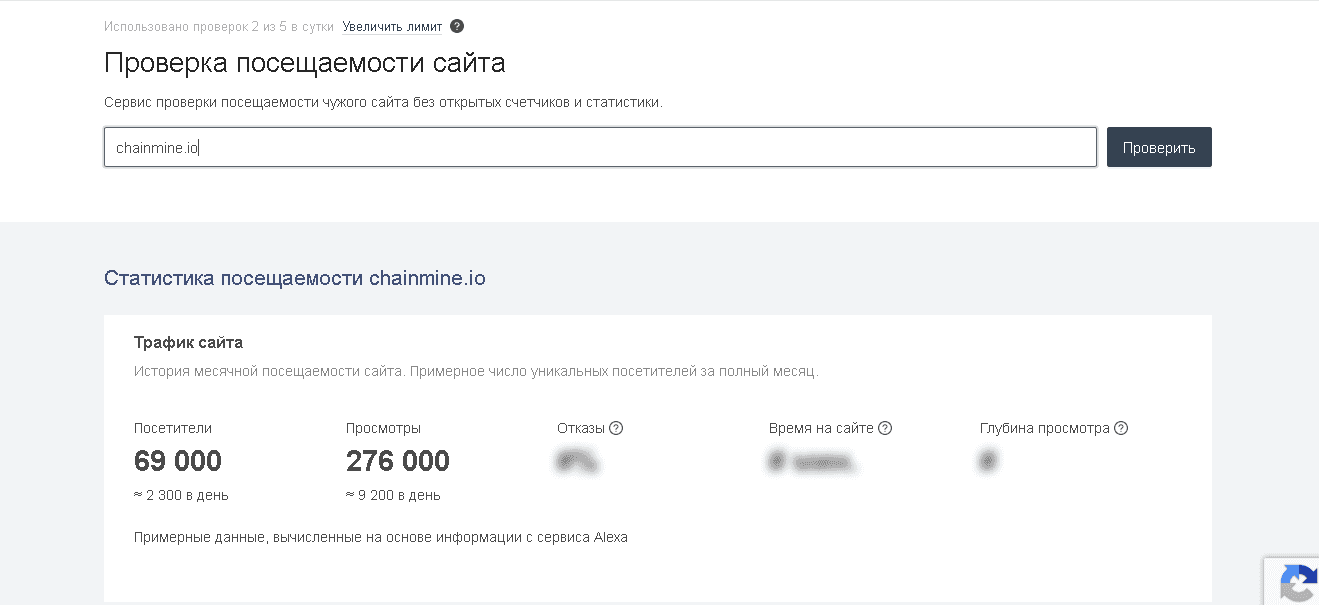Click the reCAPTCHA badge in the corner

(x=1300, y=585)
